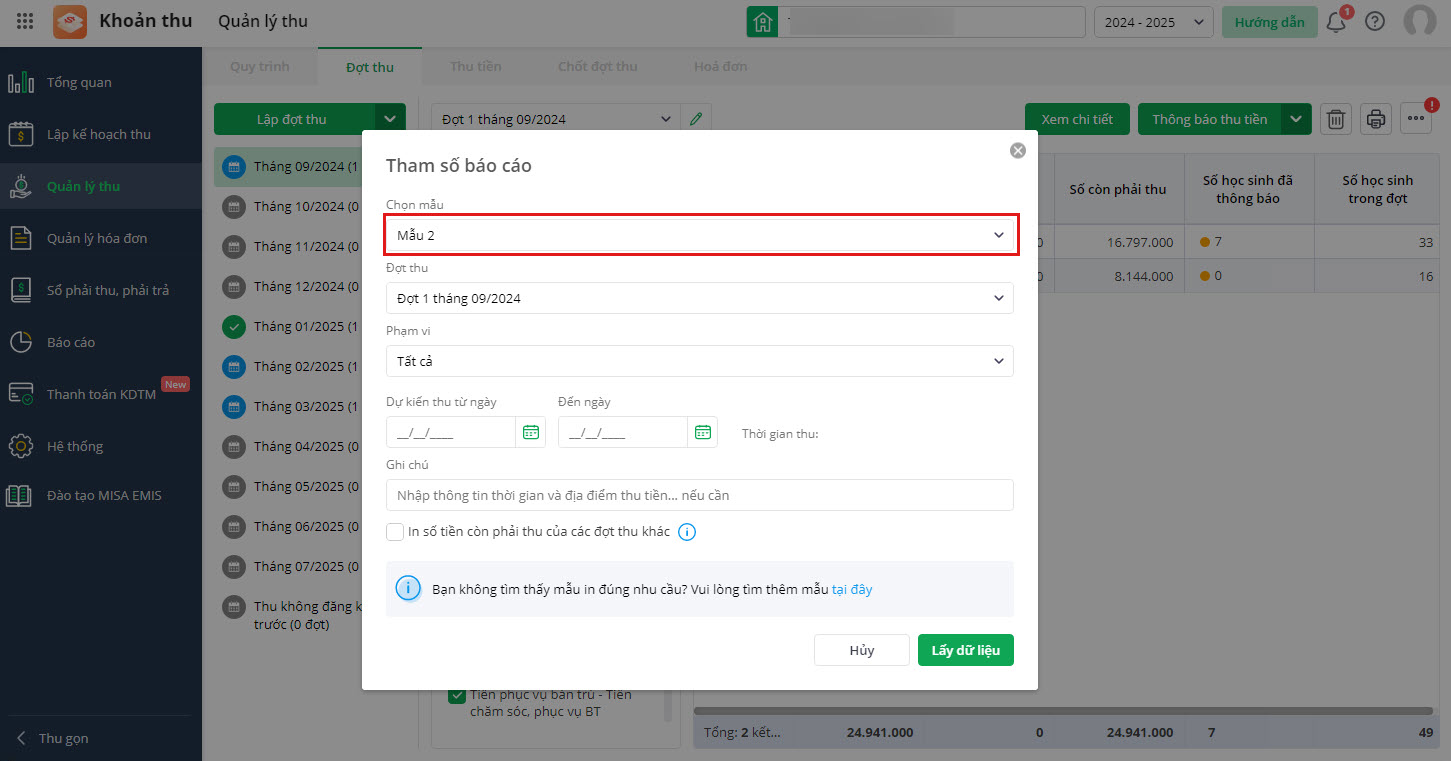Open the 2024 - 2025 school year selector

1153,22
